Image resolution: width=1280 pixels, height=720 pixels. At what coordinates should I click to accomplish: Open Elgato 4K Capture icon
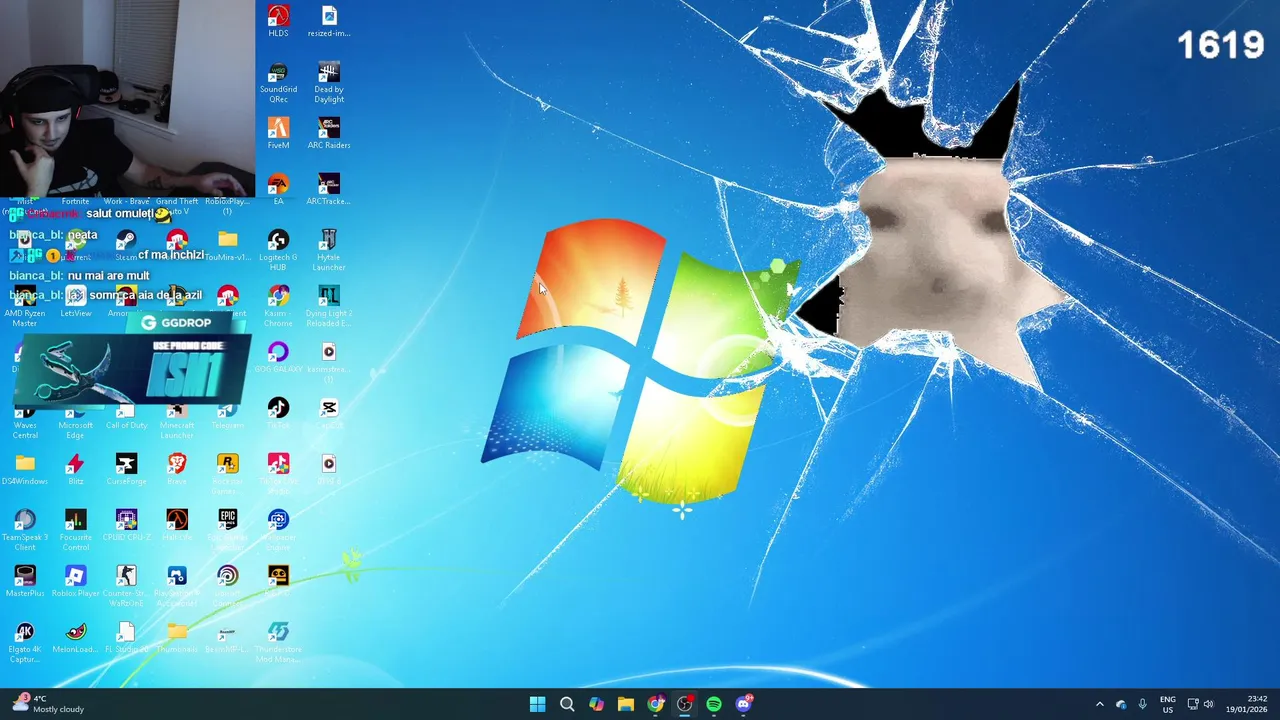pos(25,642)
